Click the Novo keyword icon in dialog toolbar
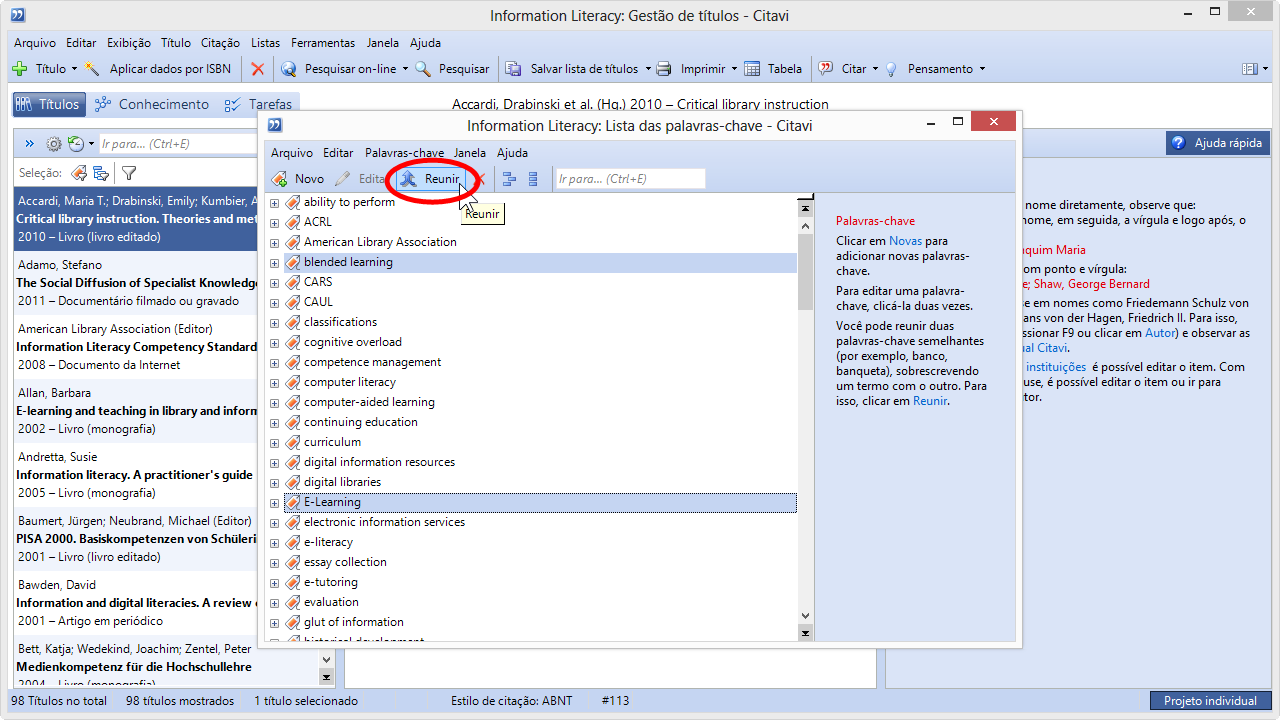Viewport: 1280px width, 720px height. point(281,179)
